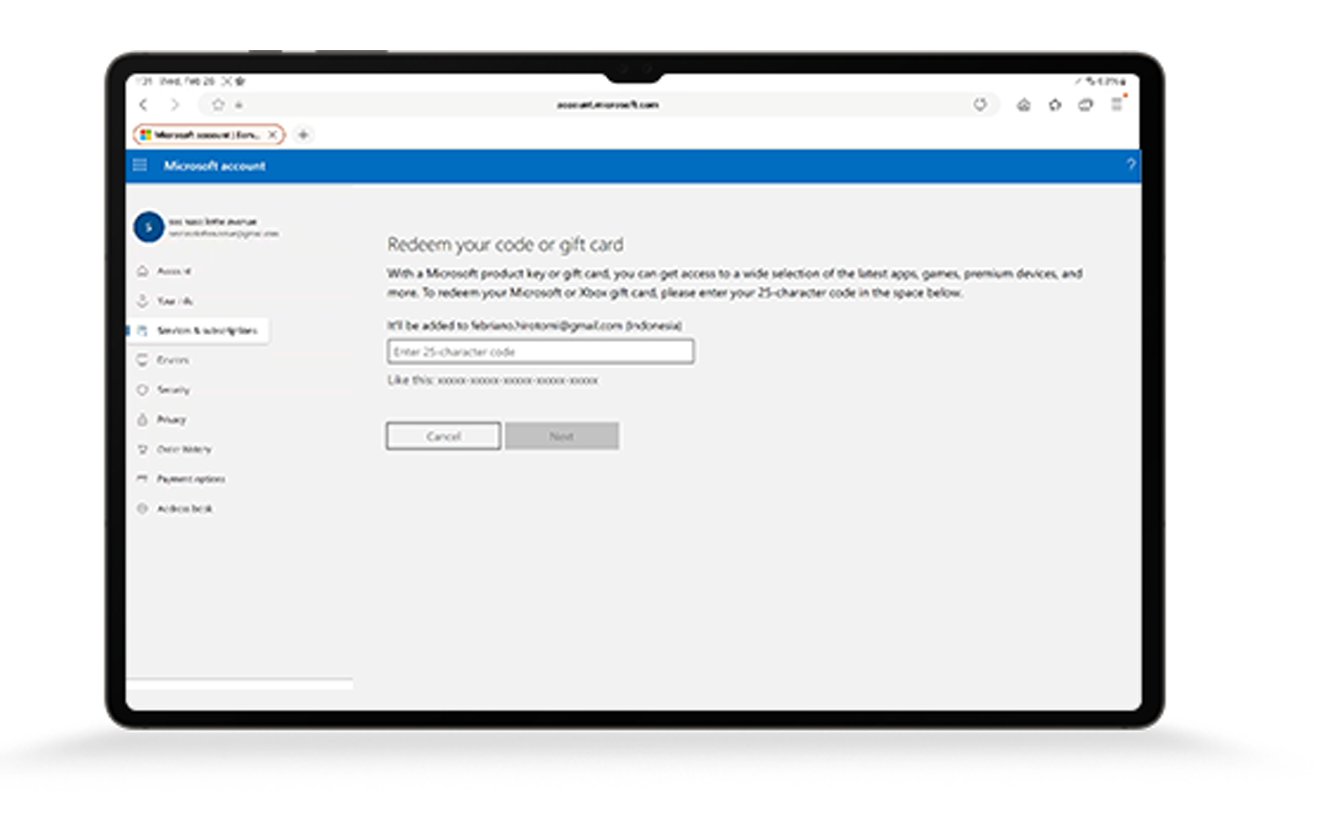This screenshot has height=840, width=1320.
Task: Open the browser extensions icon
Action: [1054, 105]
